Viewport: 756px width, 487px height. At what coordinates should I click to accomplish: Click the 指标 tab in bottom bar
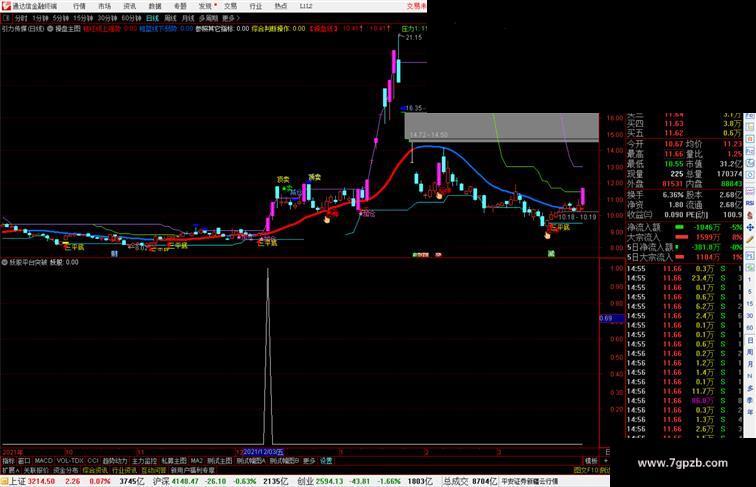pyautogui.click(x=8, y=461)
